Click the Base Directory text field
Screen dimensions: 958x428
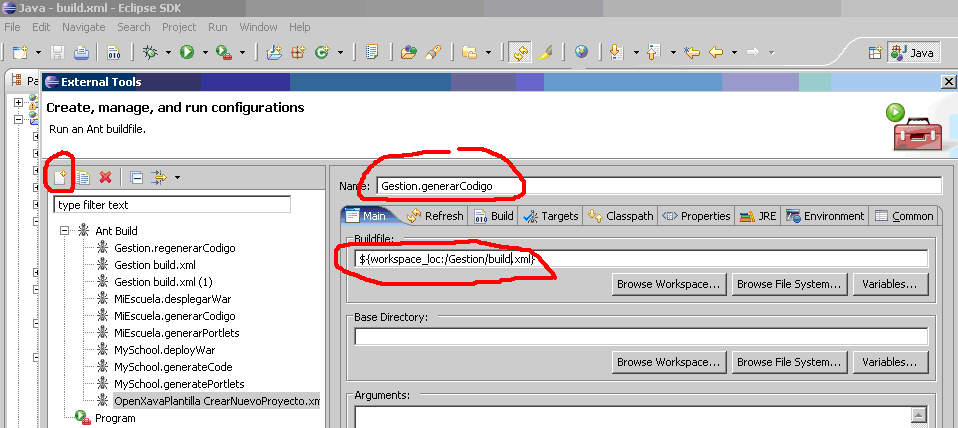click(x=641, y=336)
